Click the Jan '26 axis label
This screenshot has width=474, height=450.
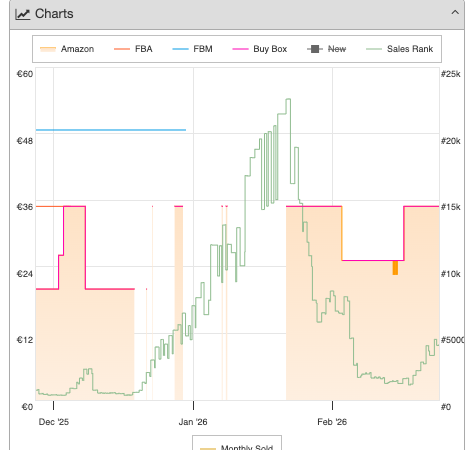pos(193,422)
